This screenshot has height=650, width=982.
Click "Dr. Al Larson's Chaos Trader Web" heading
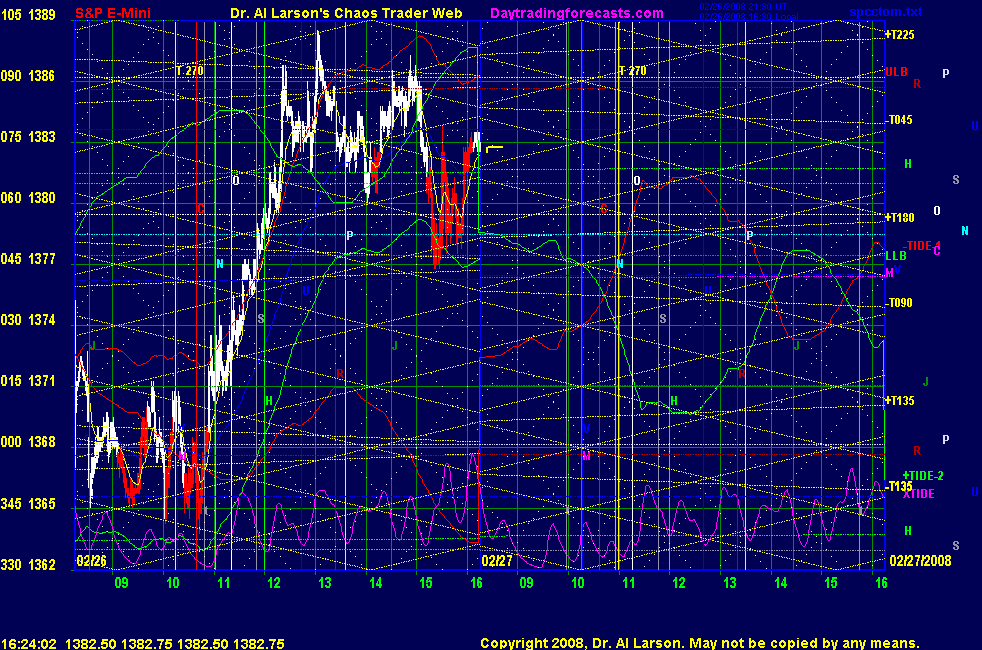346,13
